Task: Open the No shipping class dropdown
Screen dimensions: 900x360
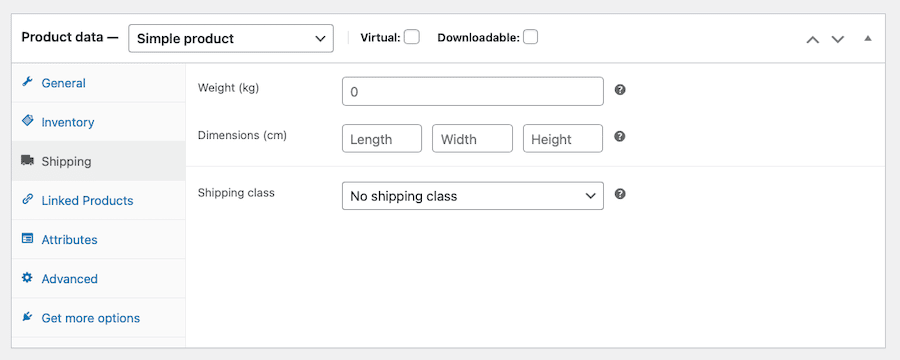Action: (472, 196)
